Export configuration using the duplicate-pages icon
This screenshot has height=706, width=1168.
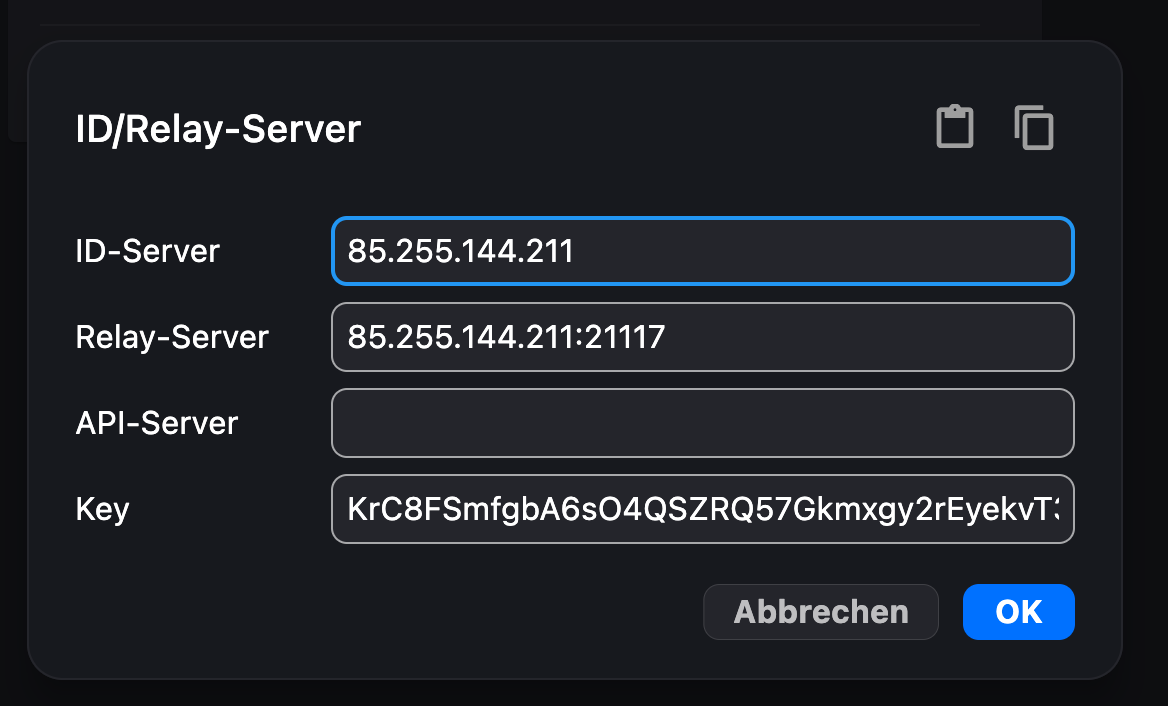tap(1034, 128)
